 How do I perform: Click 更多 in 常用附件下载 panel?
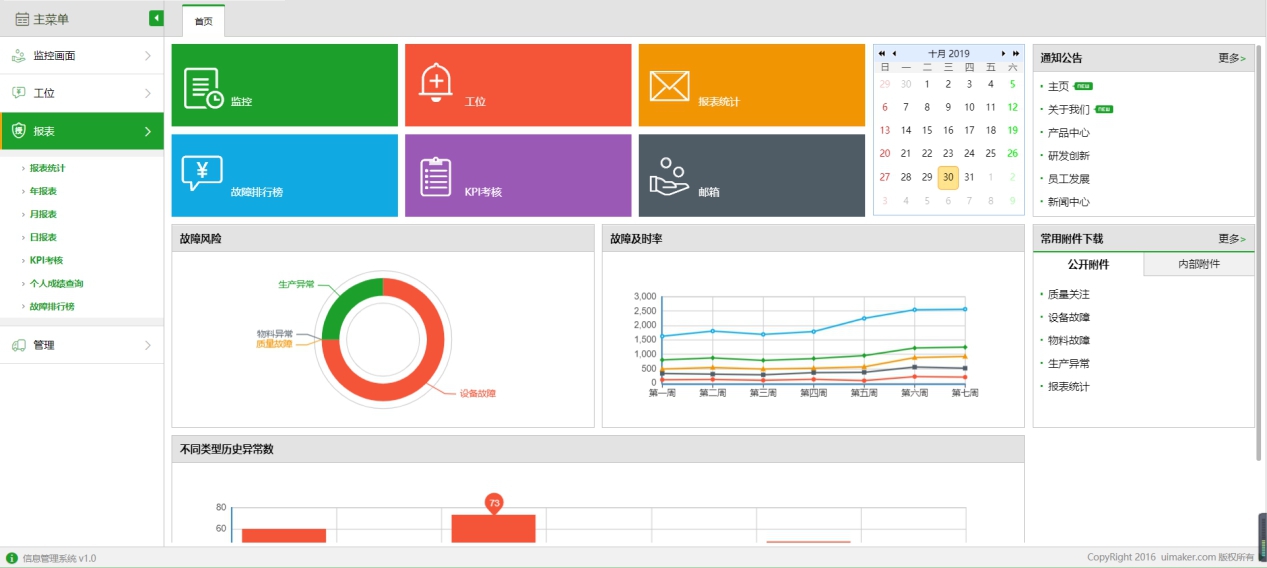coord(1232,239)
